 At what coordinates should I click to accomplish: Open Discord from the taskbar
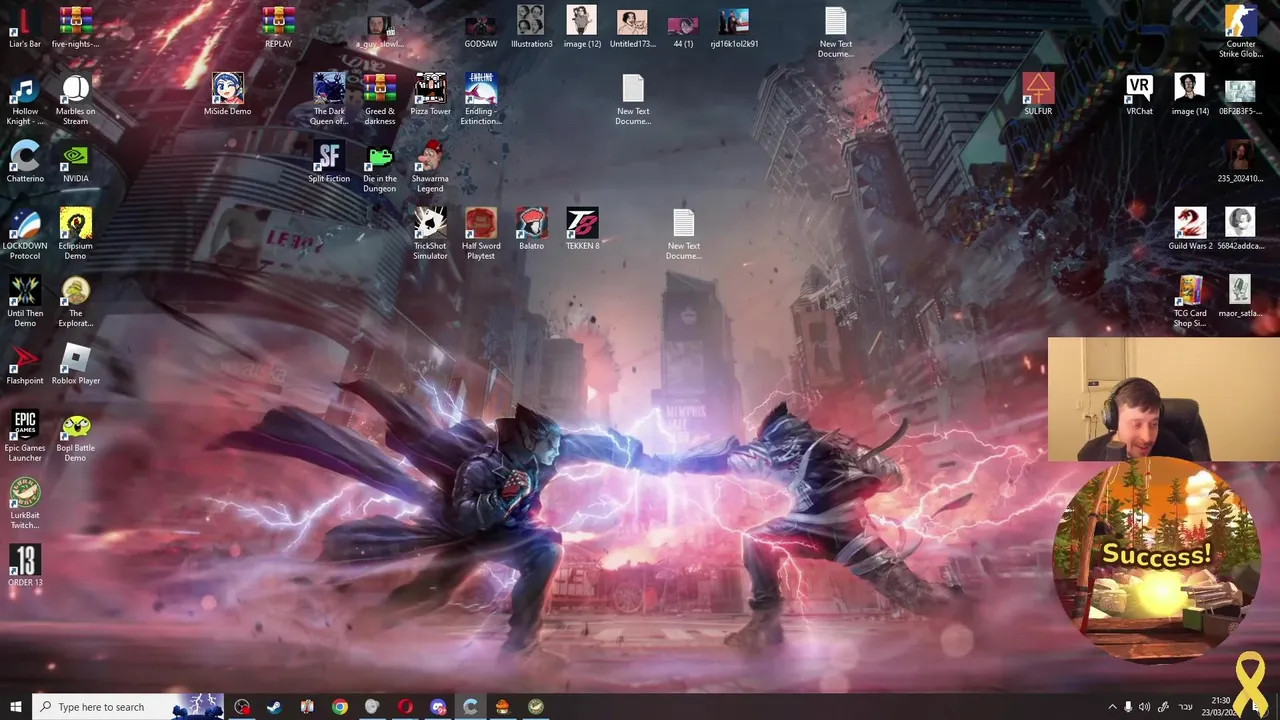[438, 707]
